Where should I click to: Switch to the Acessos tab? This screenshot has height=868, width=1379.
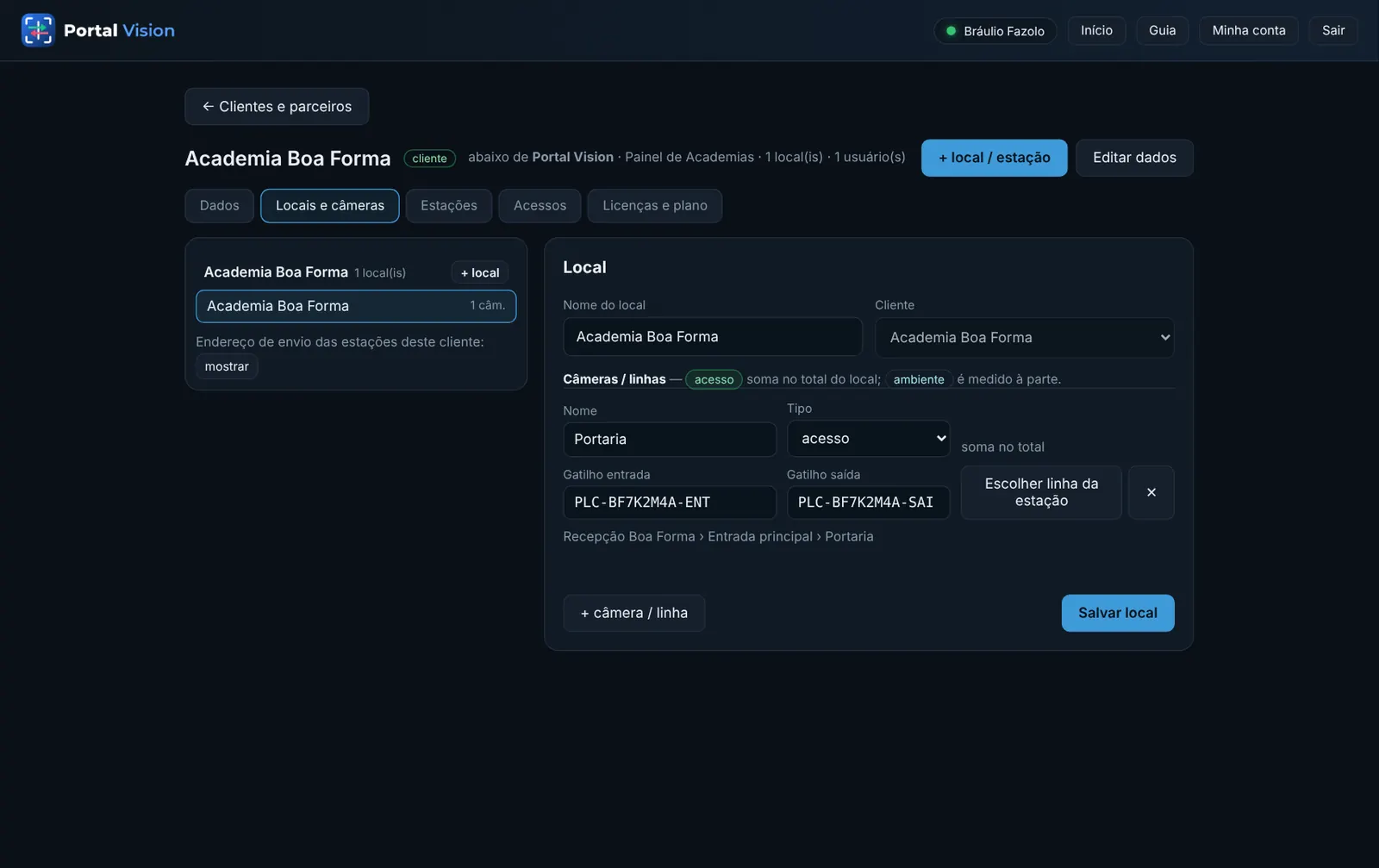click(540, 205)
